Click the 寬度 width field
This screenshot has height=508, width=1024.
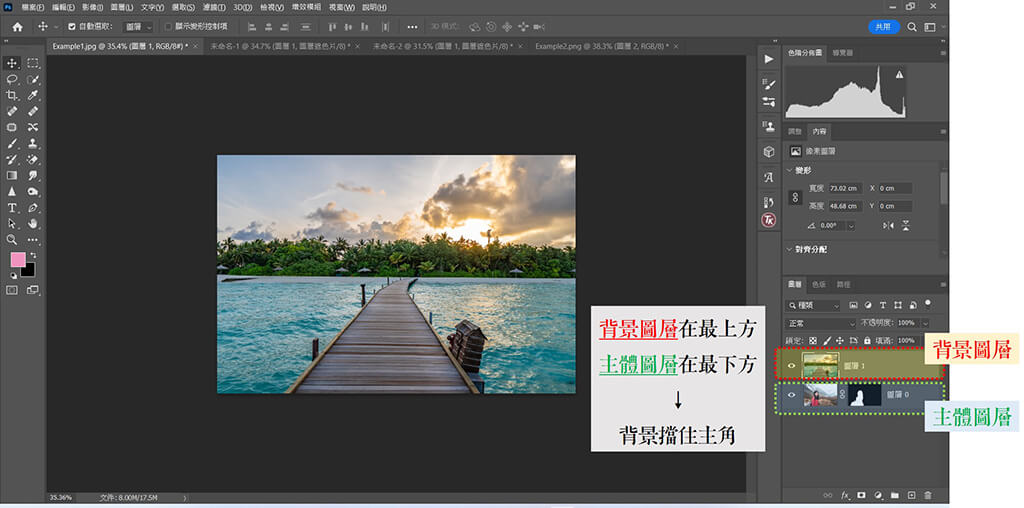click(846, 188)
